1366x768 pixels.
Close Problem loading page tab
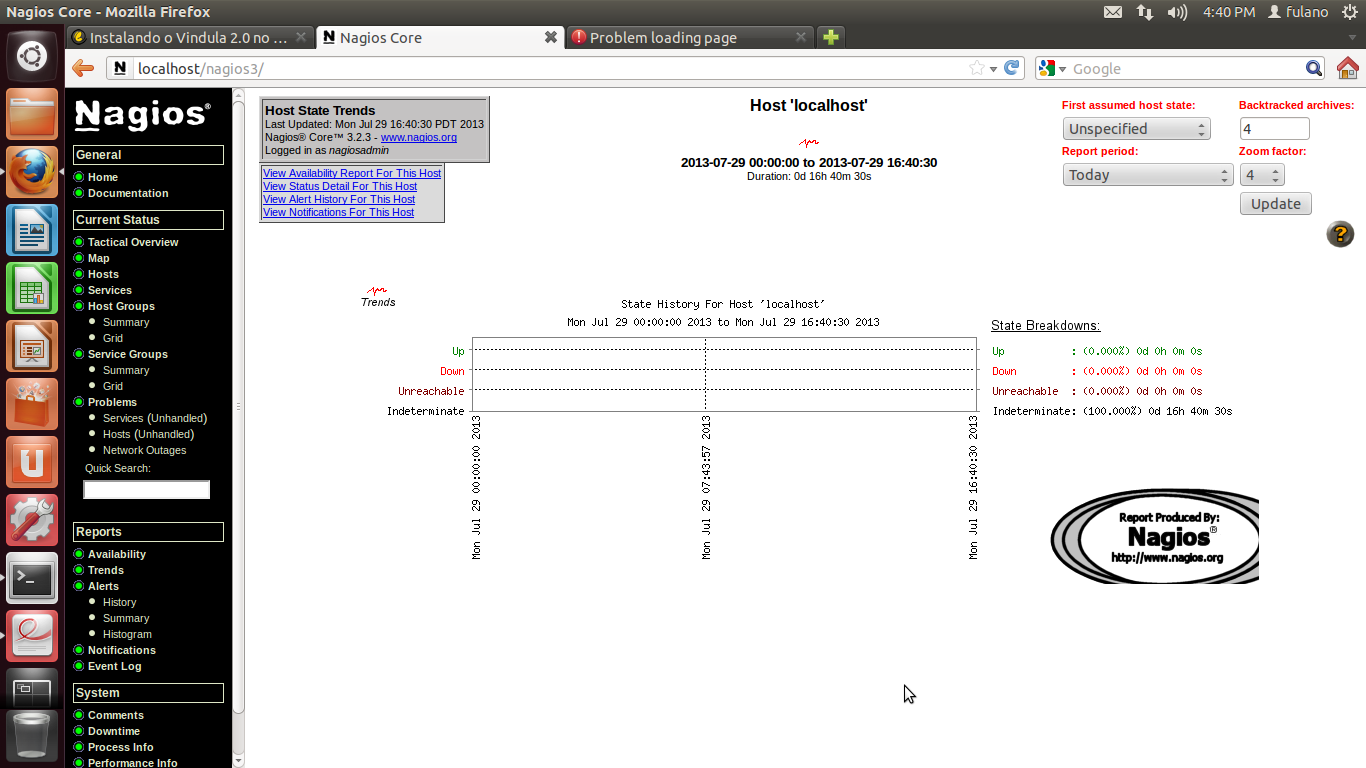point(800,37)
